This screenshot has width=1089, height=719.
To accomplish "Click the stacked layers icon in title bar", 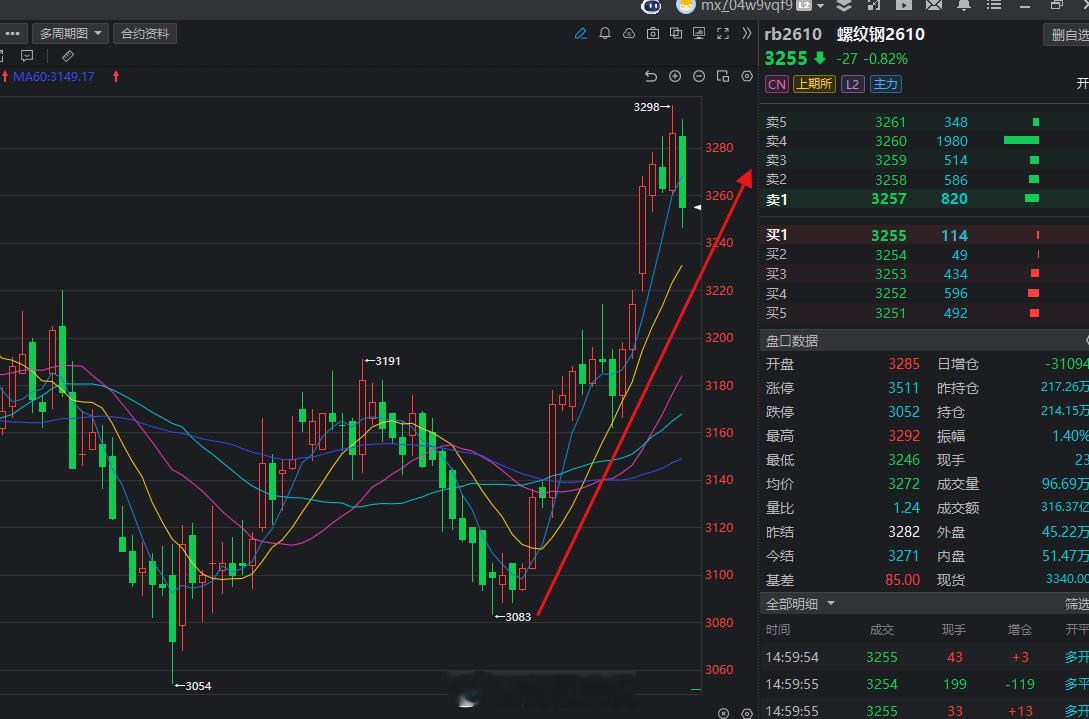I will 844,5.
